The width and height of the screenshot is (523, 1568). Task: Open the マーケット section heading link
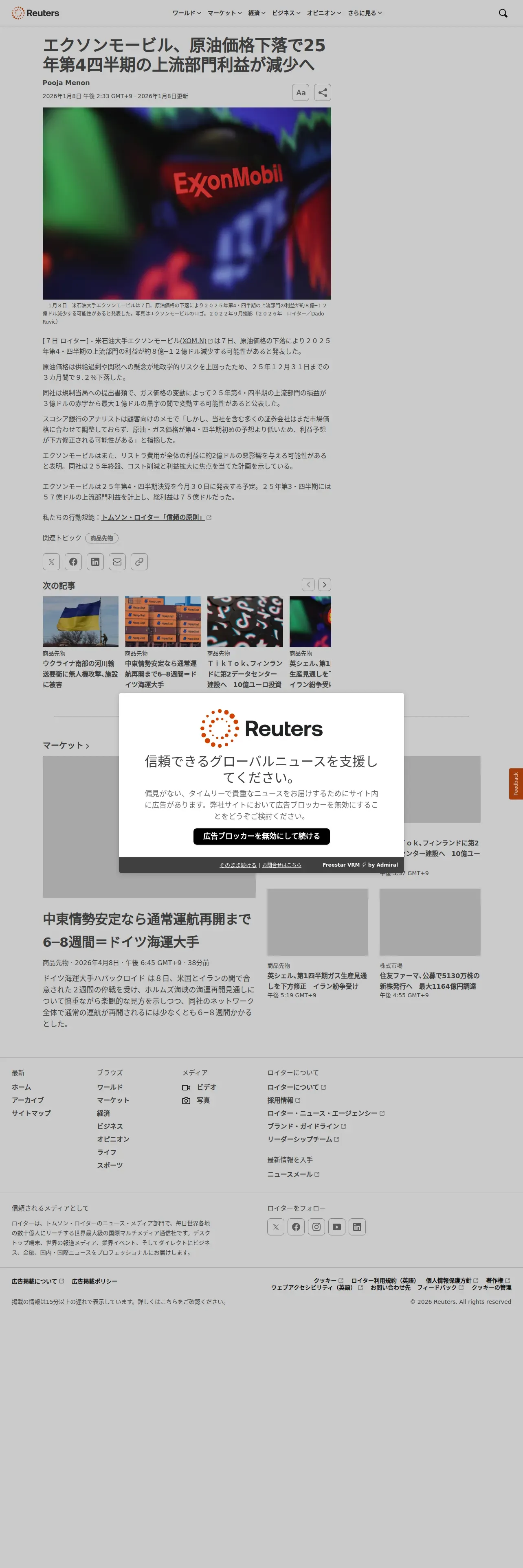pos(66,745)
